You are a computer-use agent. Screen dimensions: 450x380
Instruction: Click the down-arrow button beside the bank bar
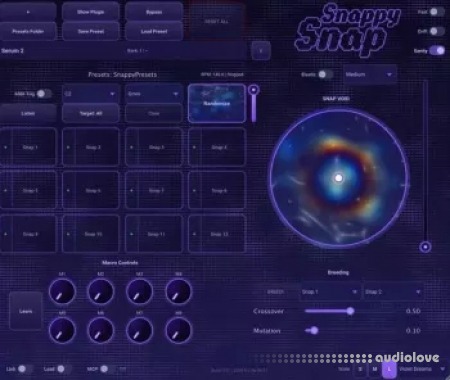[x=261, y=51]
